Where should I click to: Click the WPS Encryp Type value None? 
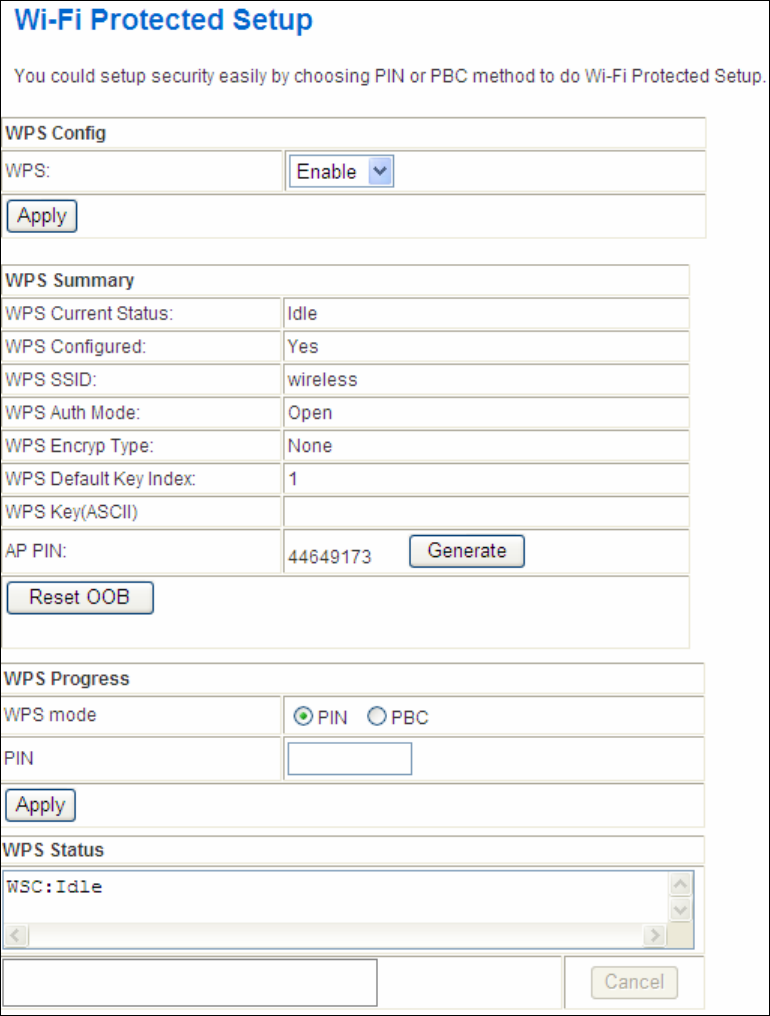point(310,446)
